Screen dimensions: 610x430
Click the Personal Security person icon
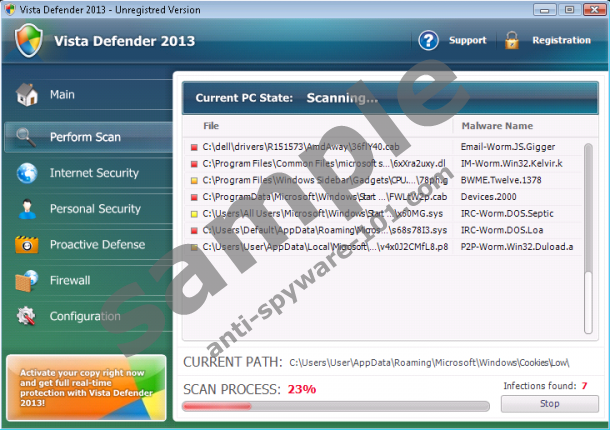tap(27, 209)
